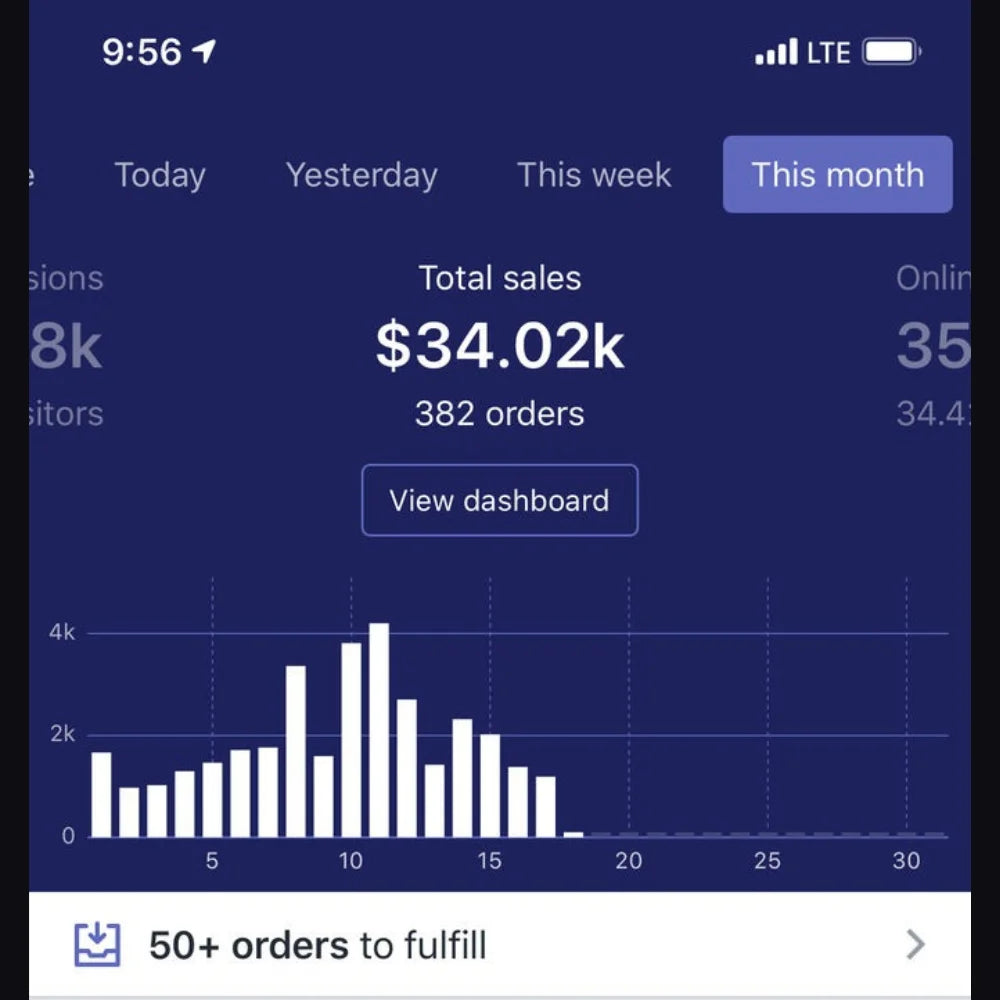Tap the orders to fulfill inbox icon
Screen dimensions: 1000x1000
coord(98,945)
